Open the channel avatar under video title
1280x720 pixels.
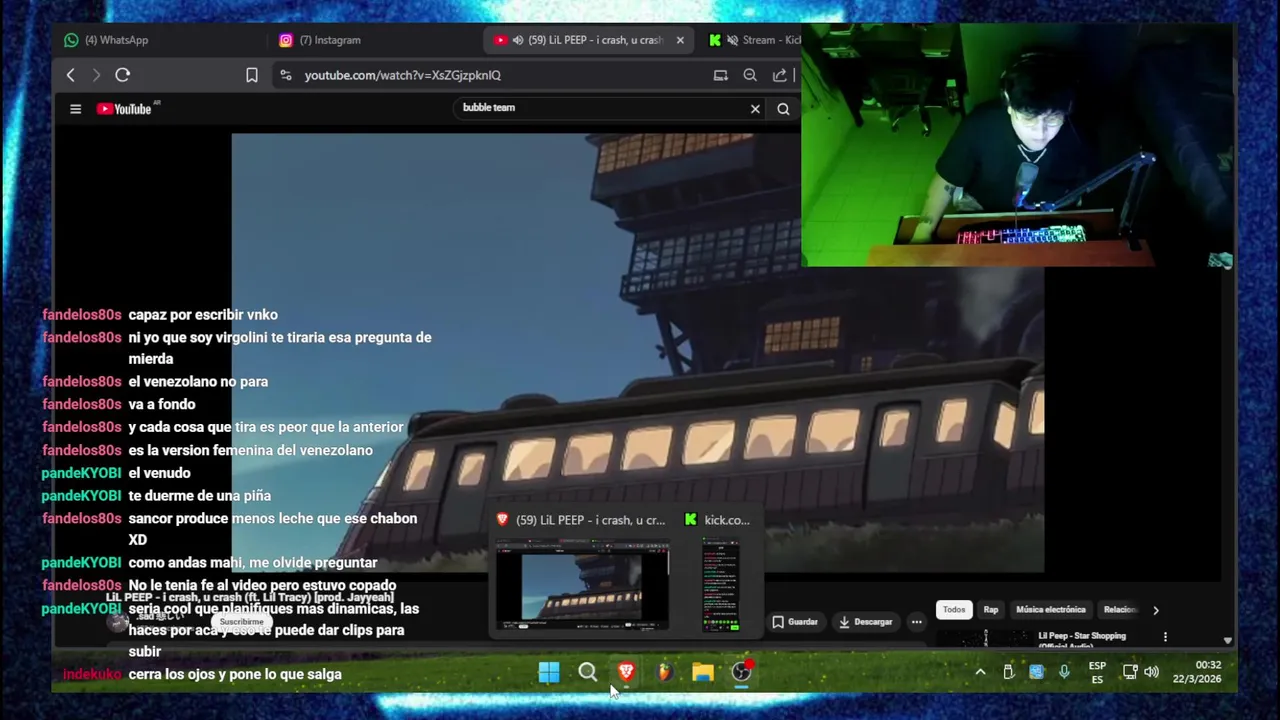(118, 622)
